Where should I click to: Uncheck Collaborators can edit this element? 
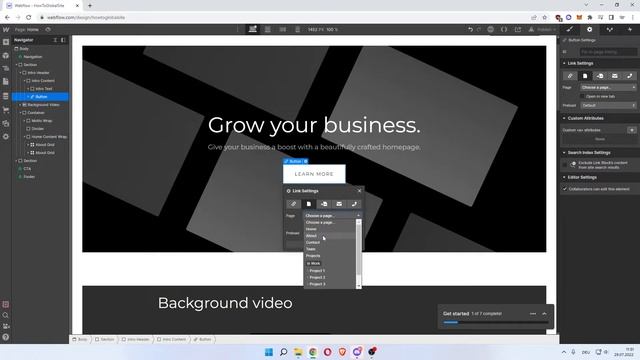[x=565, y=189]
